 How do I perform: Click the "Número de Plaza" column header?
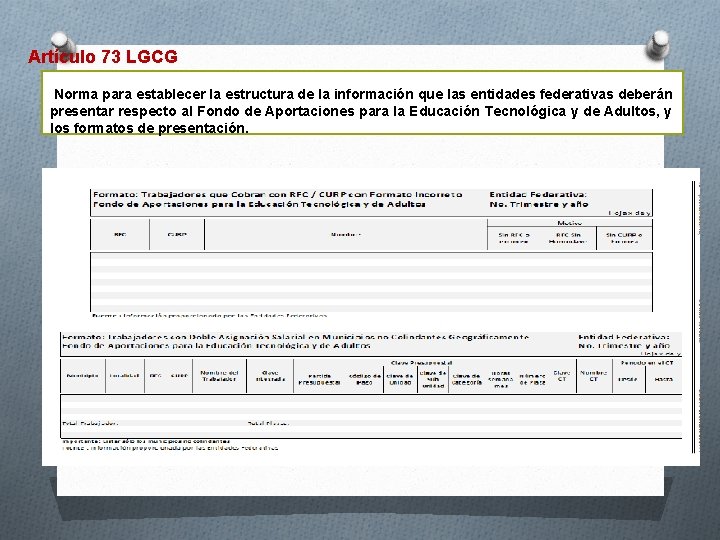(532, 379)
